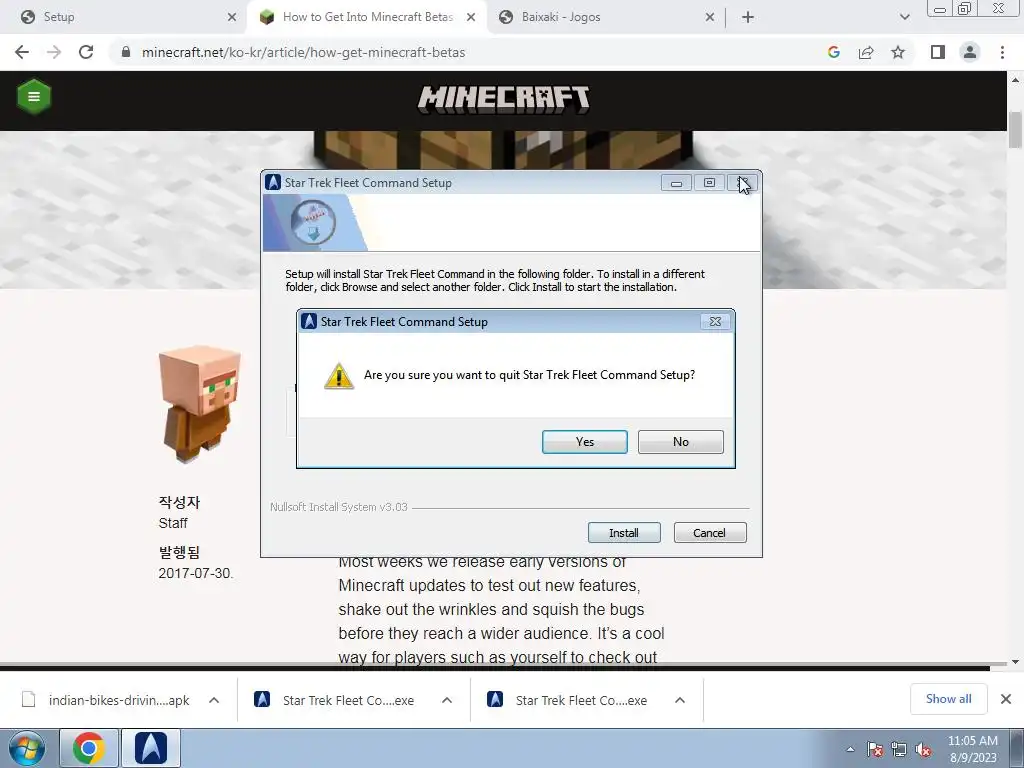
Task: Close the downloads bar
Action: pyautogui.click(x=1006, y=699)
